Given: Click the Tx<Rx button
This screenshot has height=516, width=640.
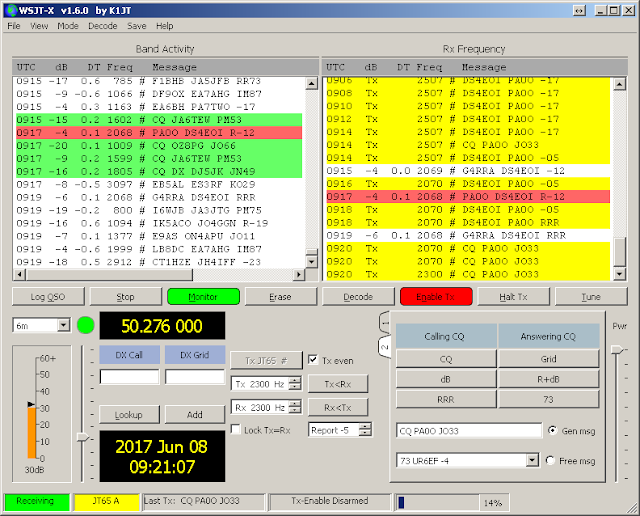Looking at the screenshot, I should (x=338, y=384).
